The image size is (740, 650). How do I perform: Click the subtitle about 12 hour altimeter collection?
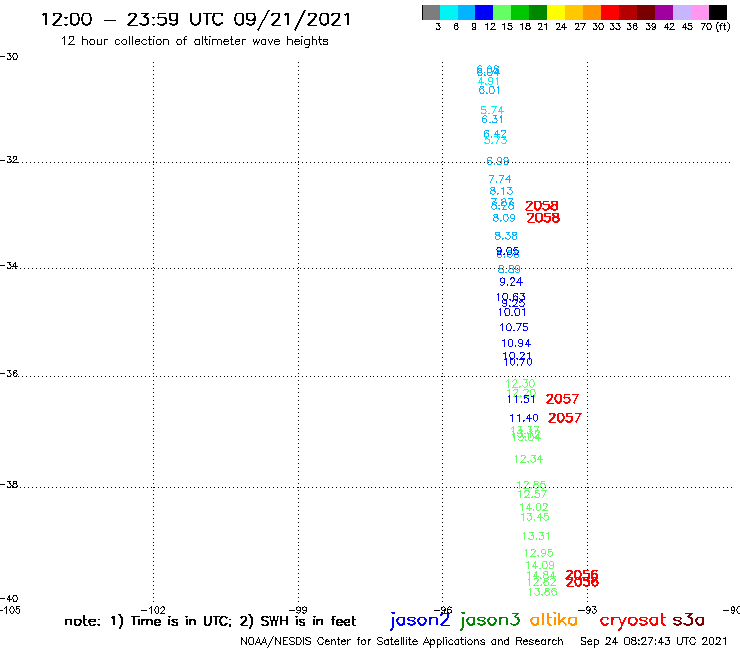tap(194, 41)
